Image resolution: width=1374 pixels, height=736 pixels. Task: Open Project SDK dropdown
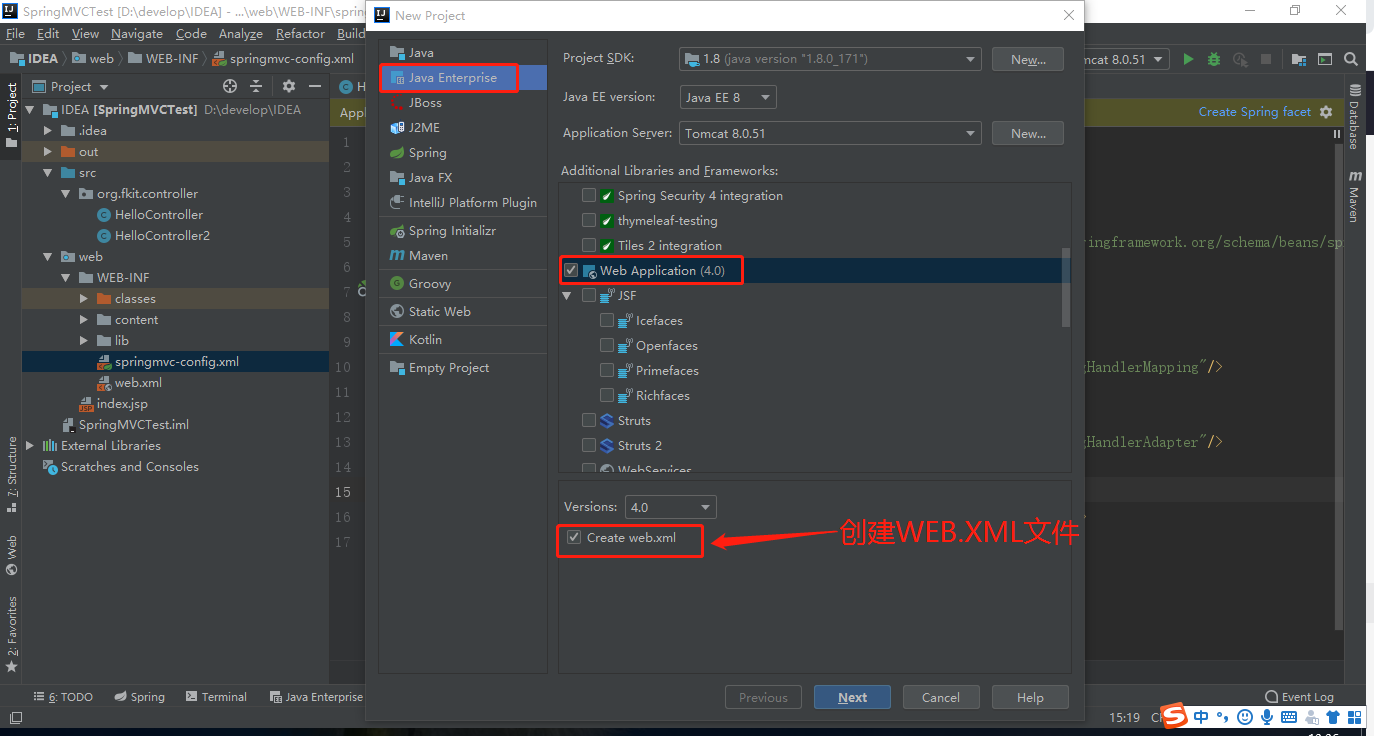point(830,59)
